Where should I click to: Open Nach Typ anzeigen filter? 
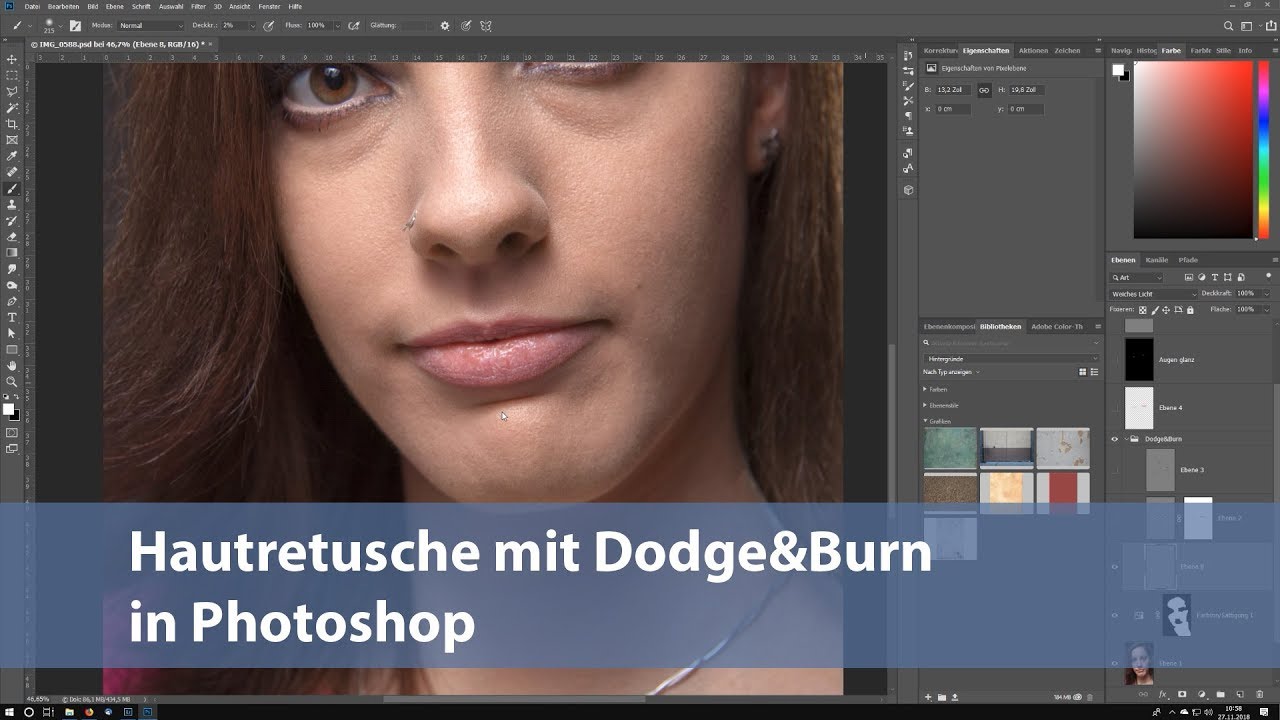tap(952, 372)
